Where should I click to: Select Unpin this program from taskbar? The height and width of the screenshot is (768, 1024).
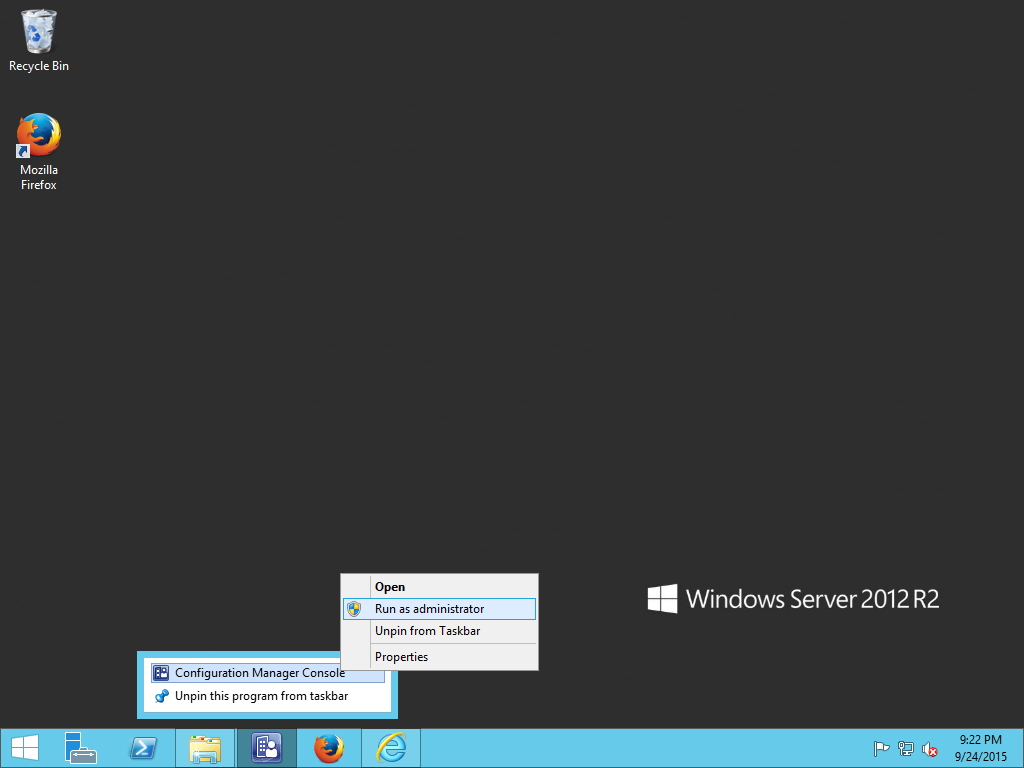(x=268, y=696)
